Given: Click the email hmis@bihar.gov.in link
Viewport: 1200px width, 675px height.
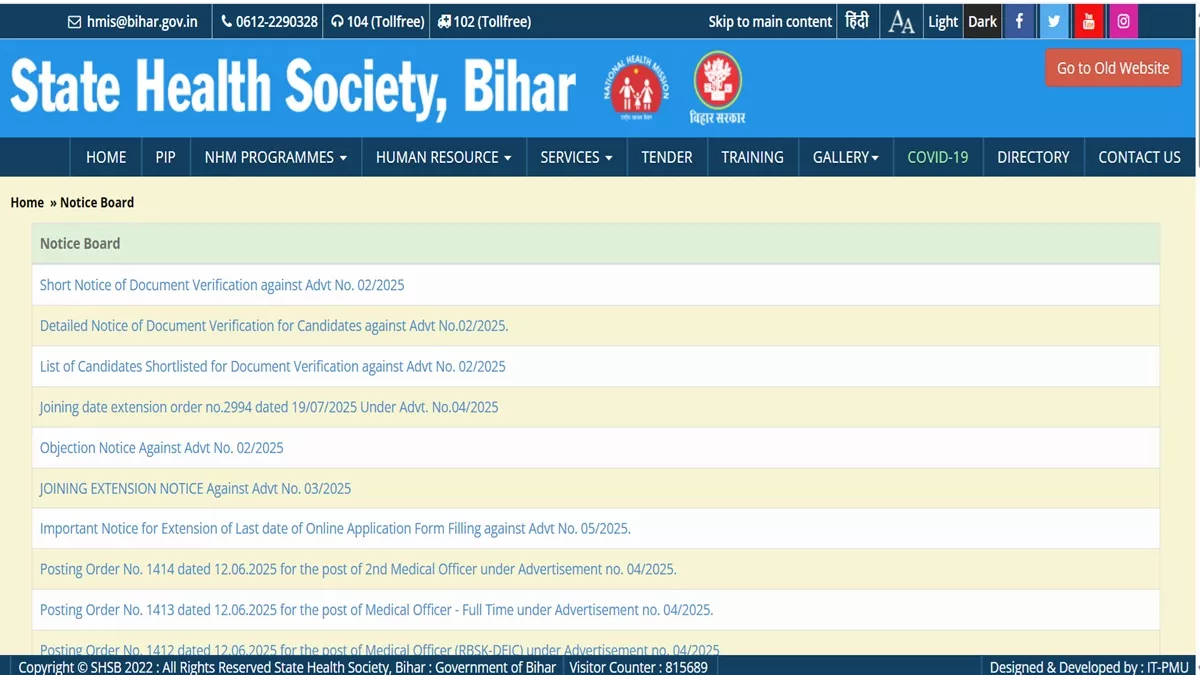Looking at the screenshot, I should pyautogui.click(x=133, y=21).
